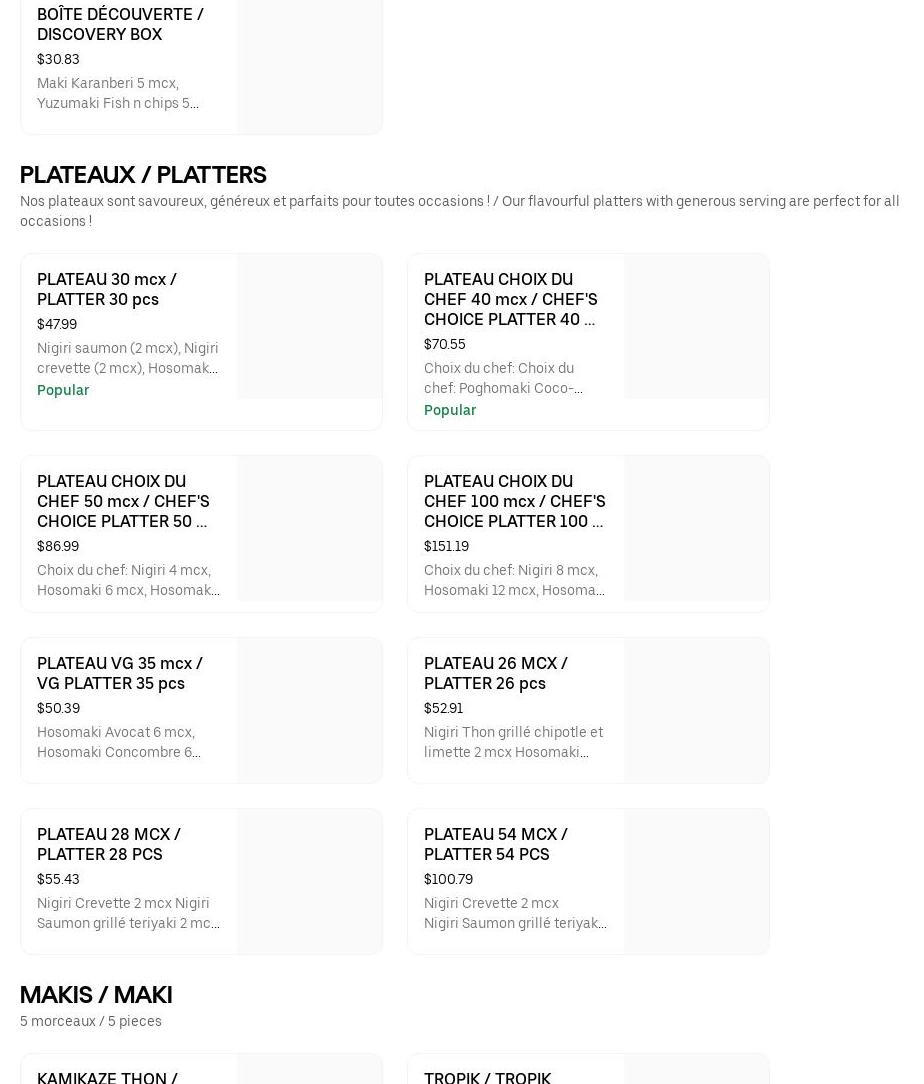The image size is (924, 1084).
Task: Open the Kamikaze Thon maki item
Action: coord(107,1076)
